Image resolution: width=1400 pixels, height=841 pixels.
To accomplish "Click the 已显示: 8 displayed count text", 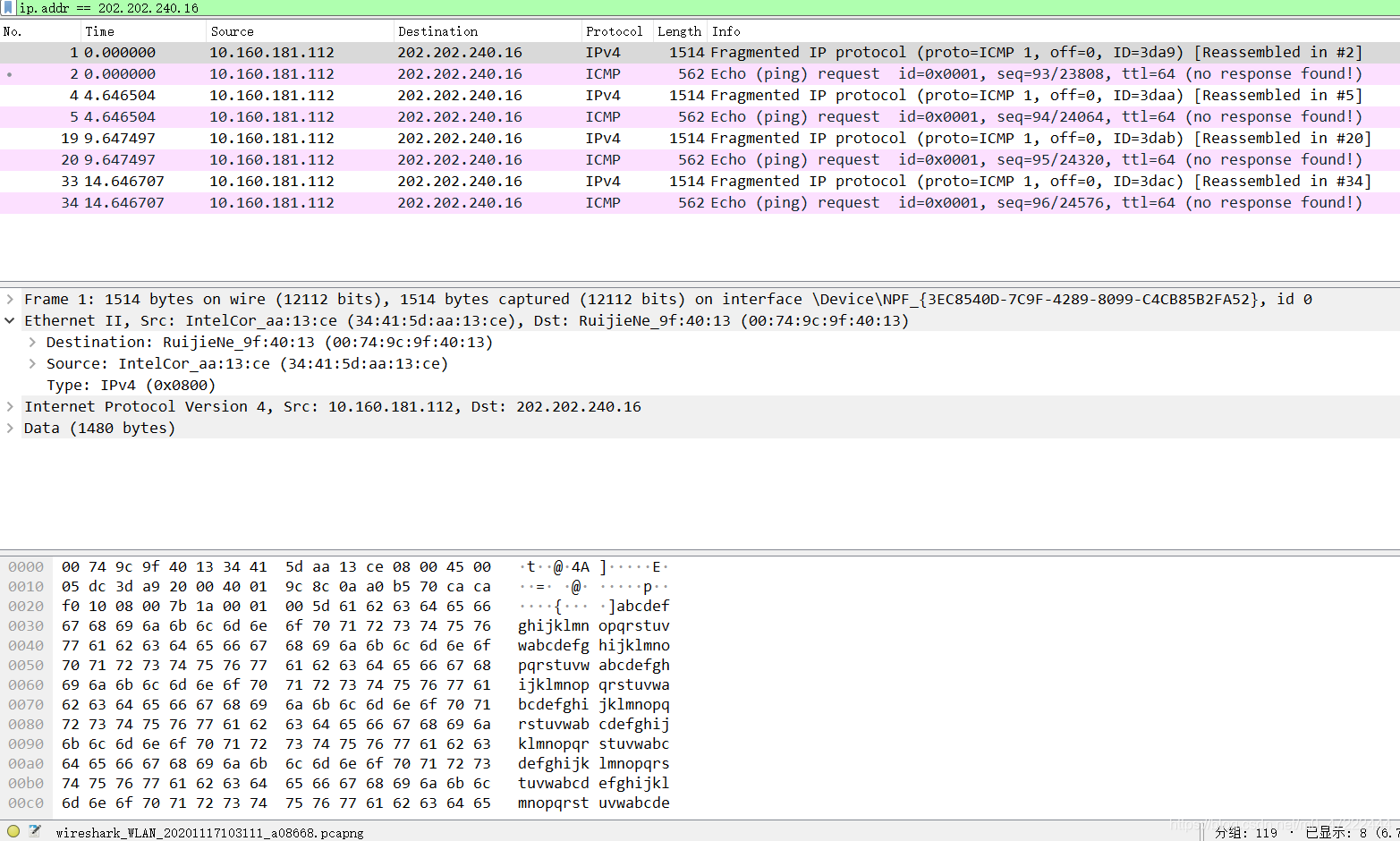I will click(x=1336, y=832).
